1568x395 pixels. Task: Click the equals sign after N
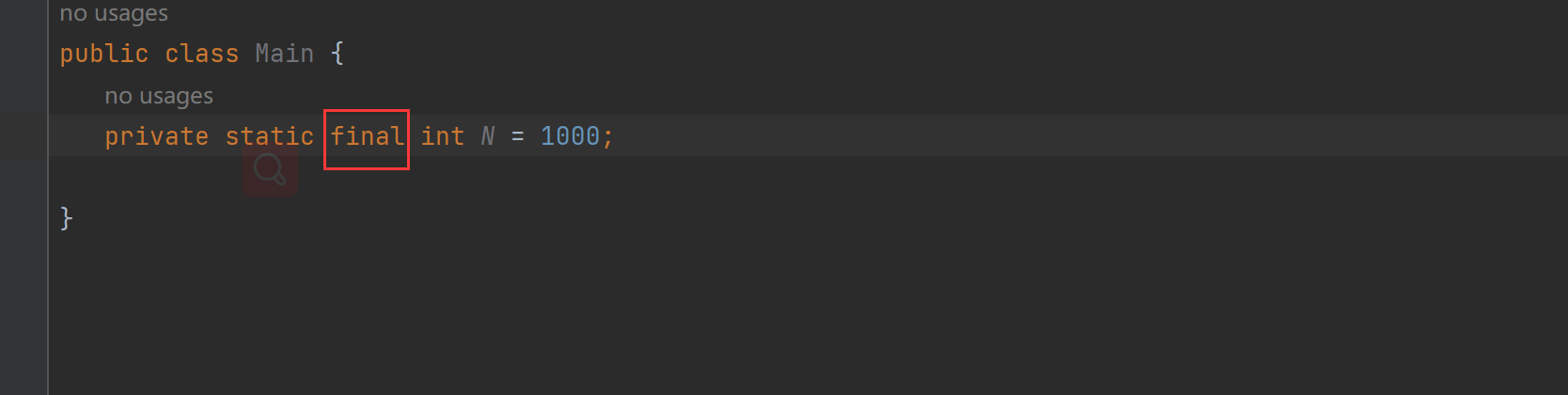tap(518, 137)
